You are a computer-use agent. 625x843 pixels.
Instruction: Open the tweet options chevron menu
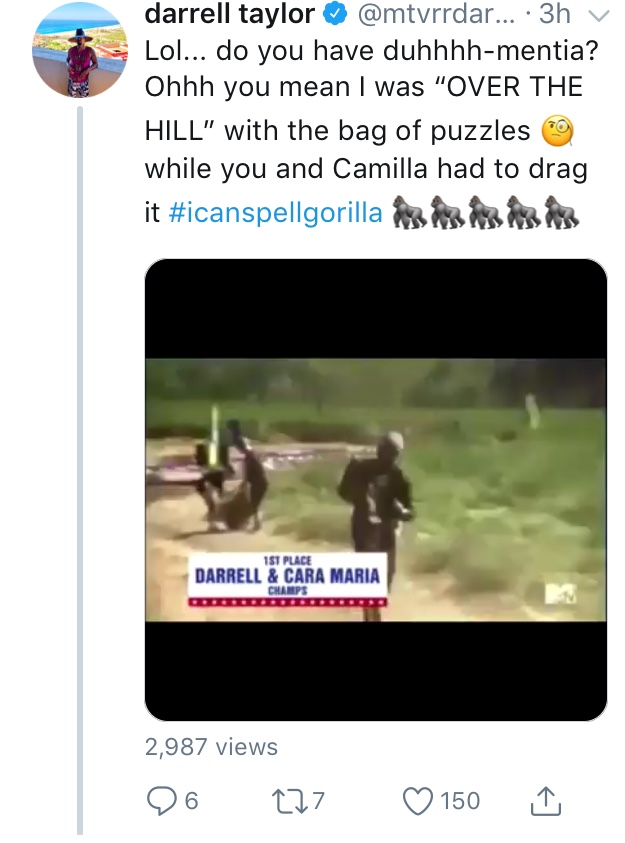pos(599,16)
